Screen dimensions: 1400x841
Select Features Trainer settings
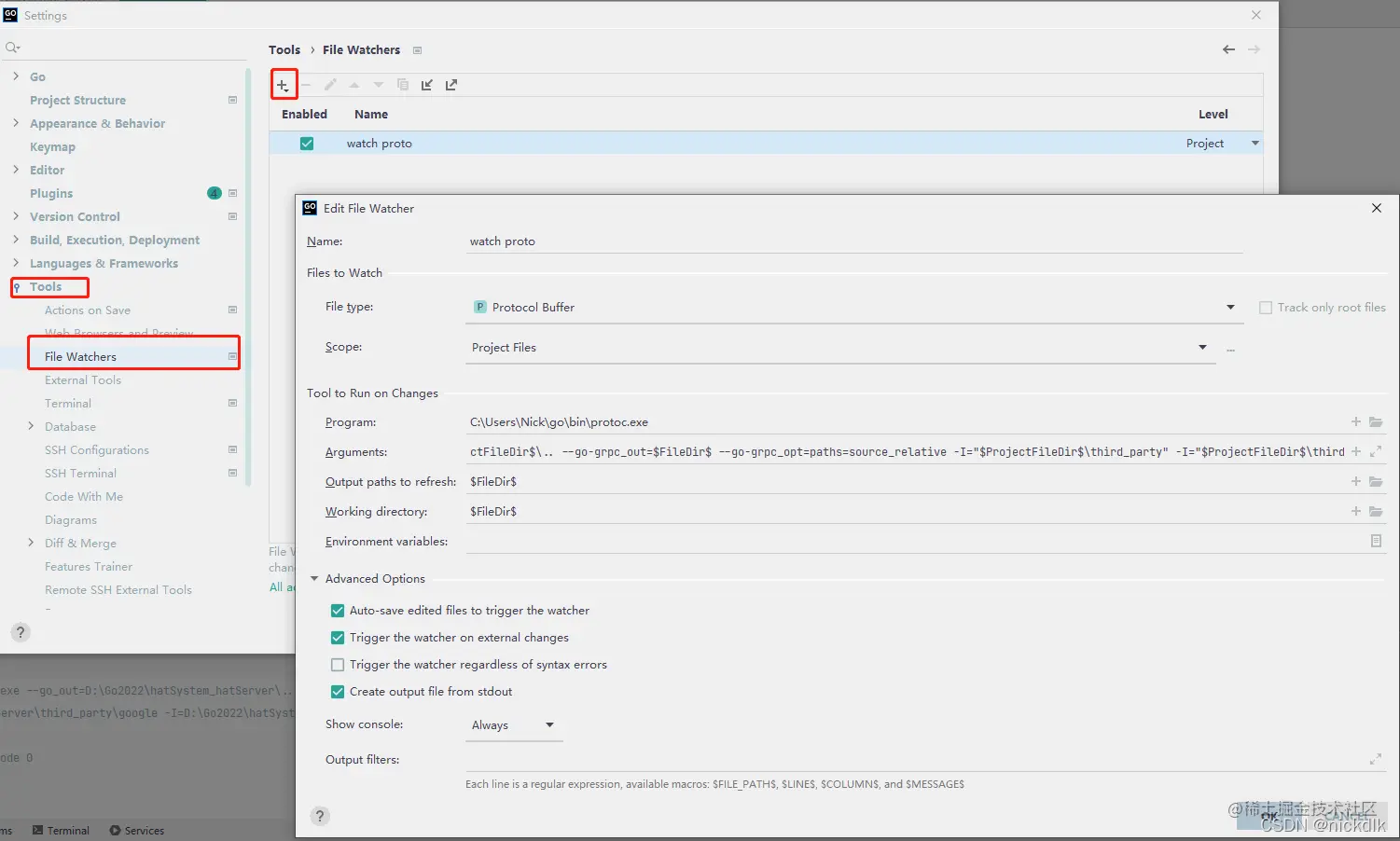coord(89,566)
